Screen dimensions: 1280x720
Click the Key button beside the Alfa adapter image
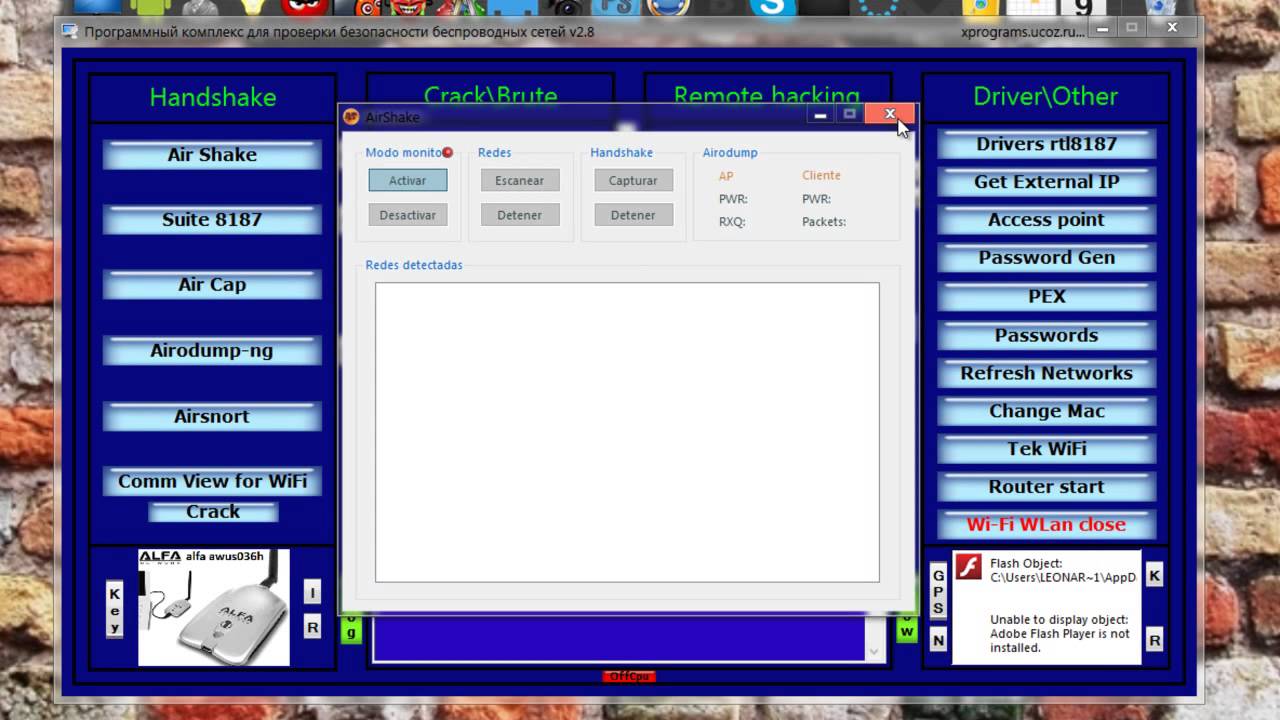[114, 609]
